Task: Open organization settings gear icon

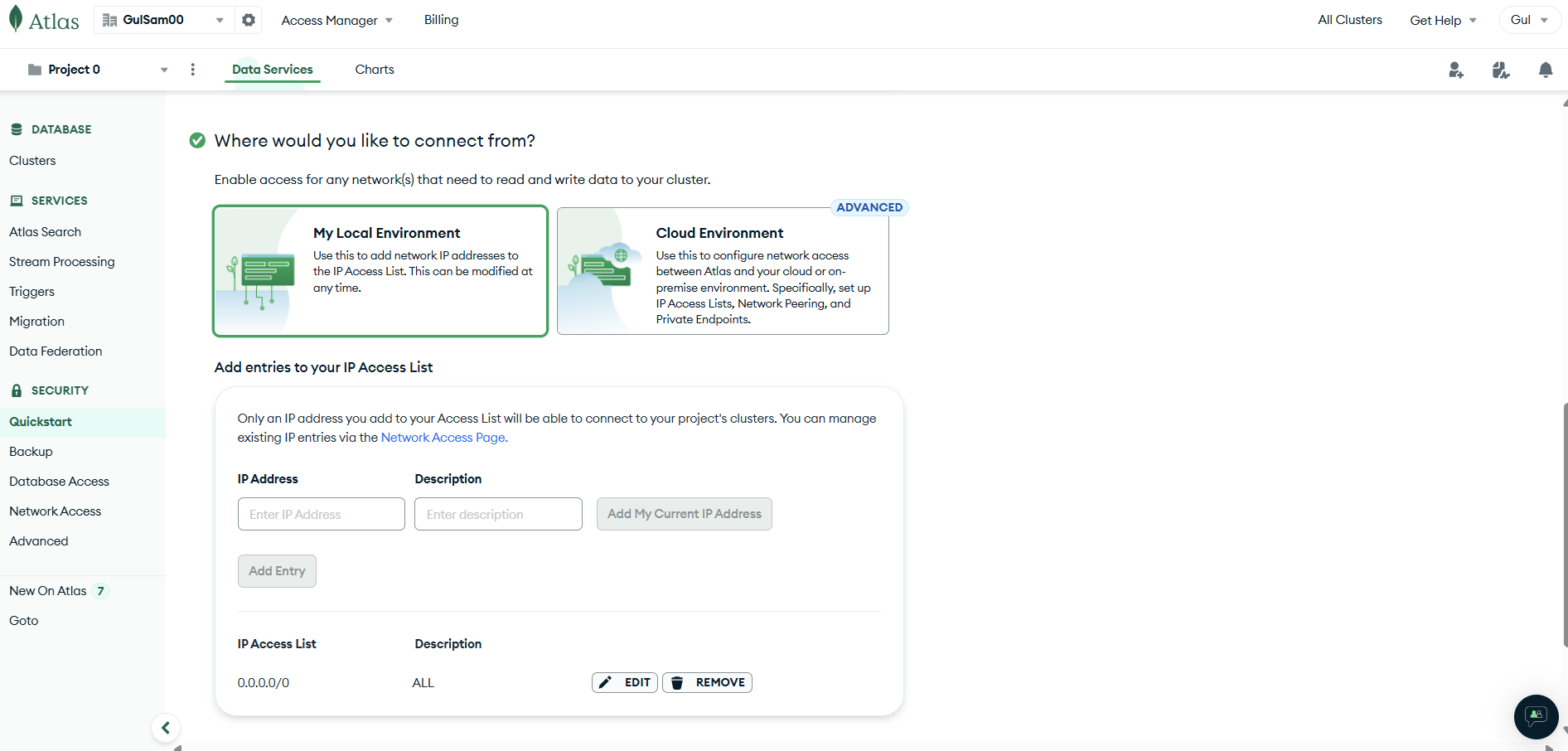Action: tap(249, 20)
